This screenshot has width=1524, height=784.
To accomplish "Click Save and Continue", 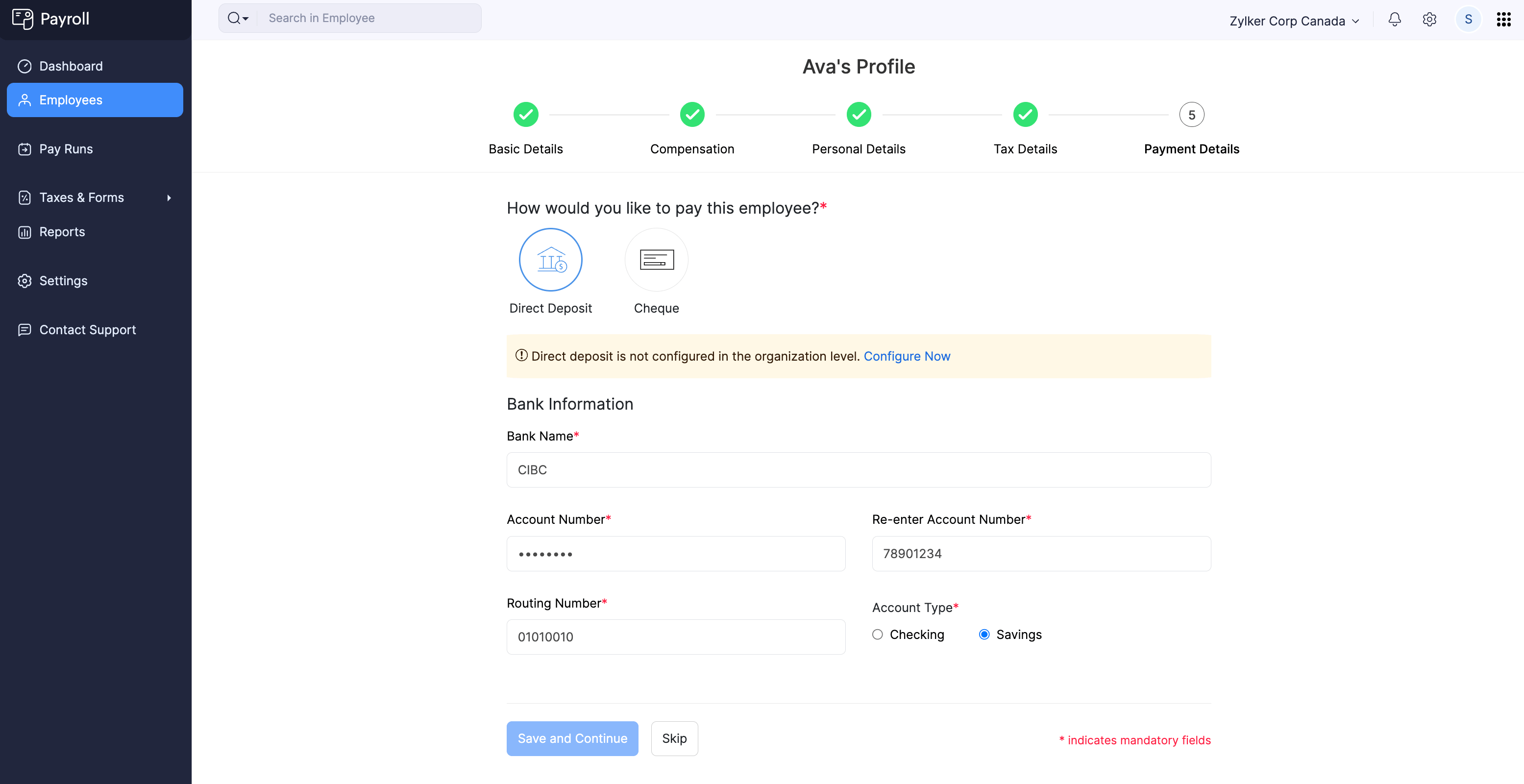I will [571, 738].
